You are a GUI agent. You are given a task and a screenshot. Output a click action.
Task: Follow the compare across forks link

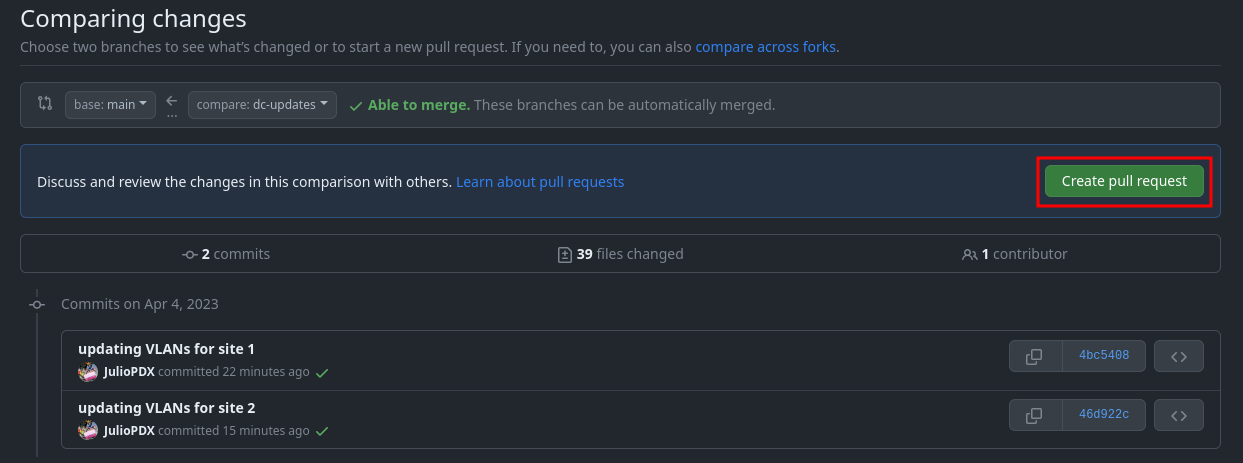(x=767, y=47)
